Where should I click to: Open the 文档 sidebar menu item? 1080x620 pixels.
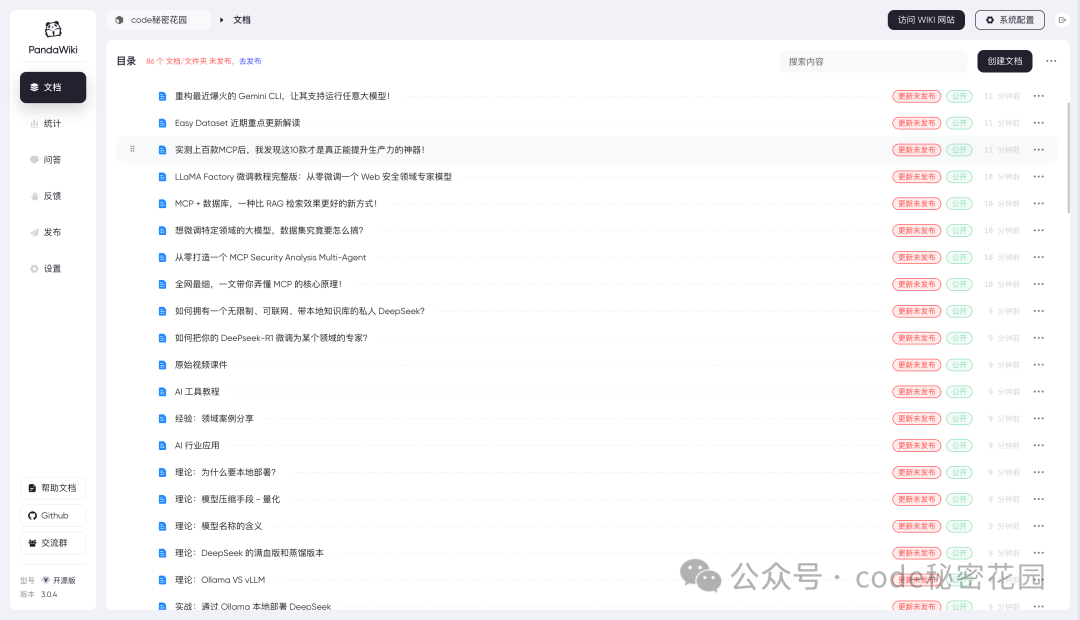pyautogui.click(x=53, y=87)
